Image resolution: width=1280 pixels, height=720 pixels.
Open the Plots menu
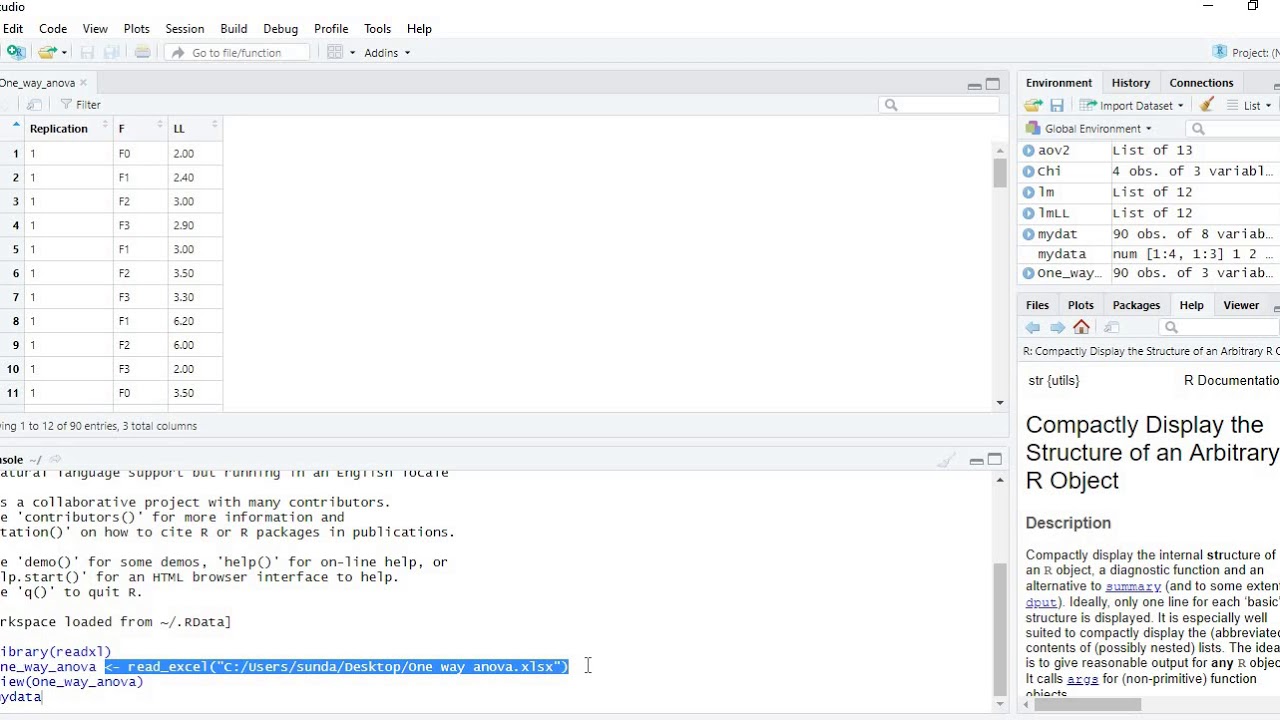click(x=137, y=29)
